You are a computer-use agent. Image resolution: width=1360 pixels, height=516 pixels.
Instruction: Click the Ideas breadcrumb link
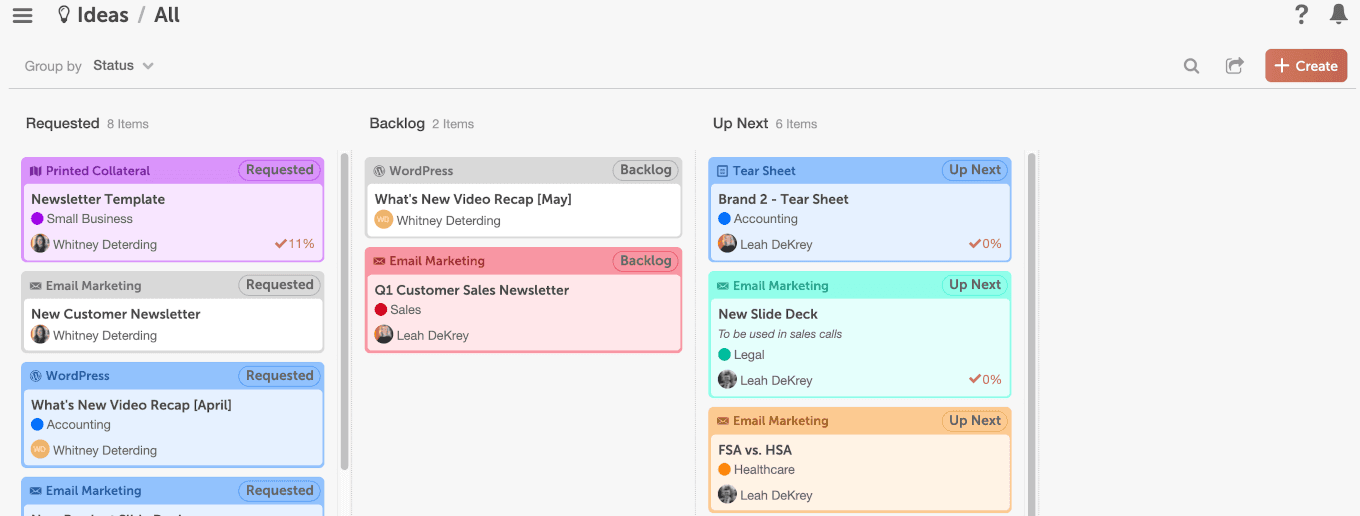[x=102, y=15]
